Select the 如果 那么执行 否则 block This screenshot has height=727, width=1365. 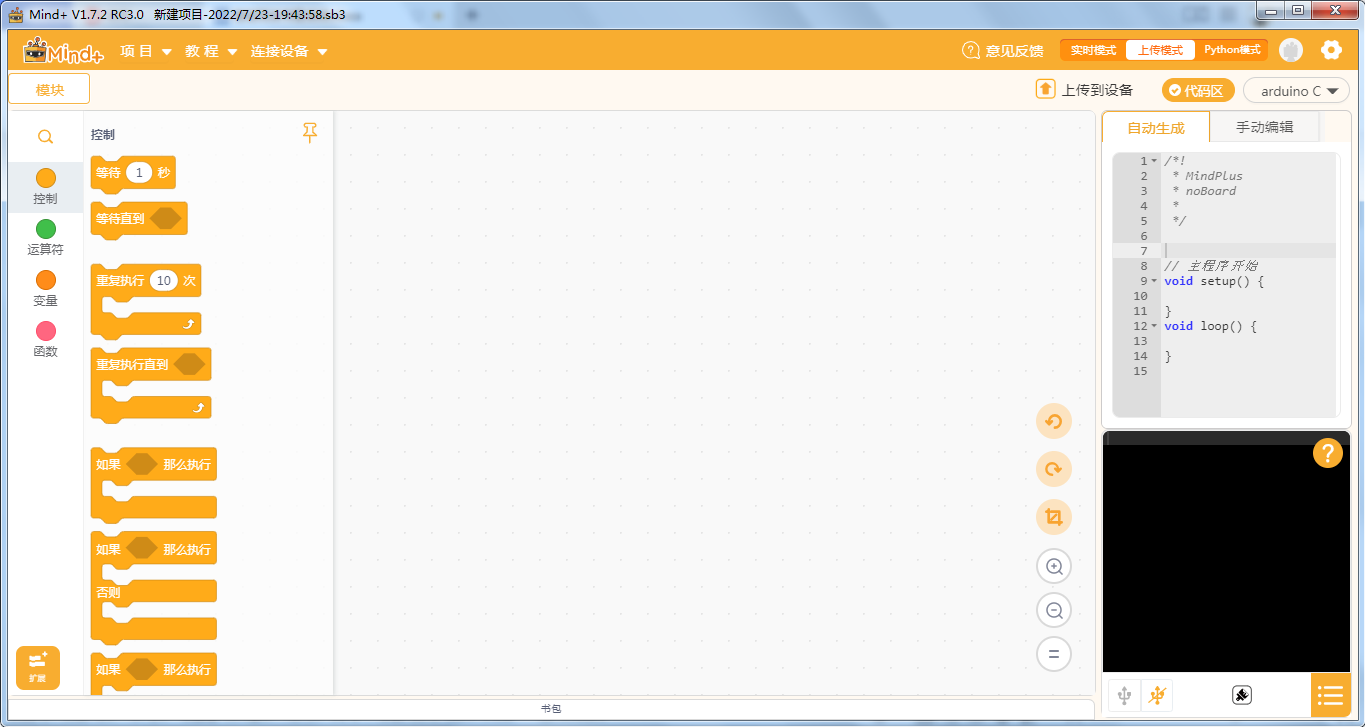point(153,586)
